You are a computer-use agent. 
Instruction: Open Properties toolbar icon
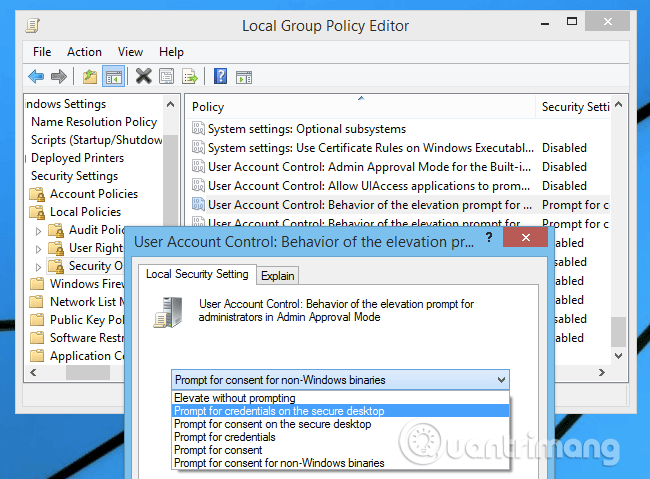(x=167, y=77)
